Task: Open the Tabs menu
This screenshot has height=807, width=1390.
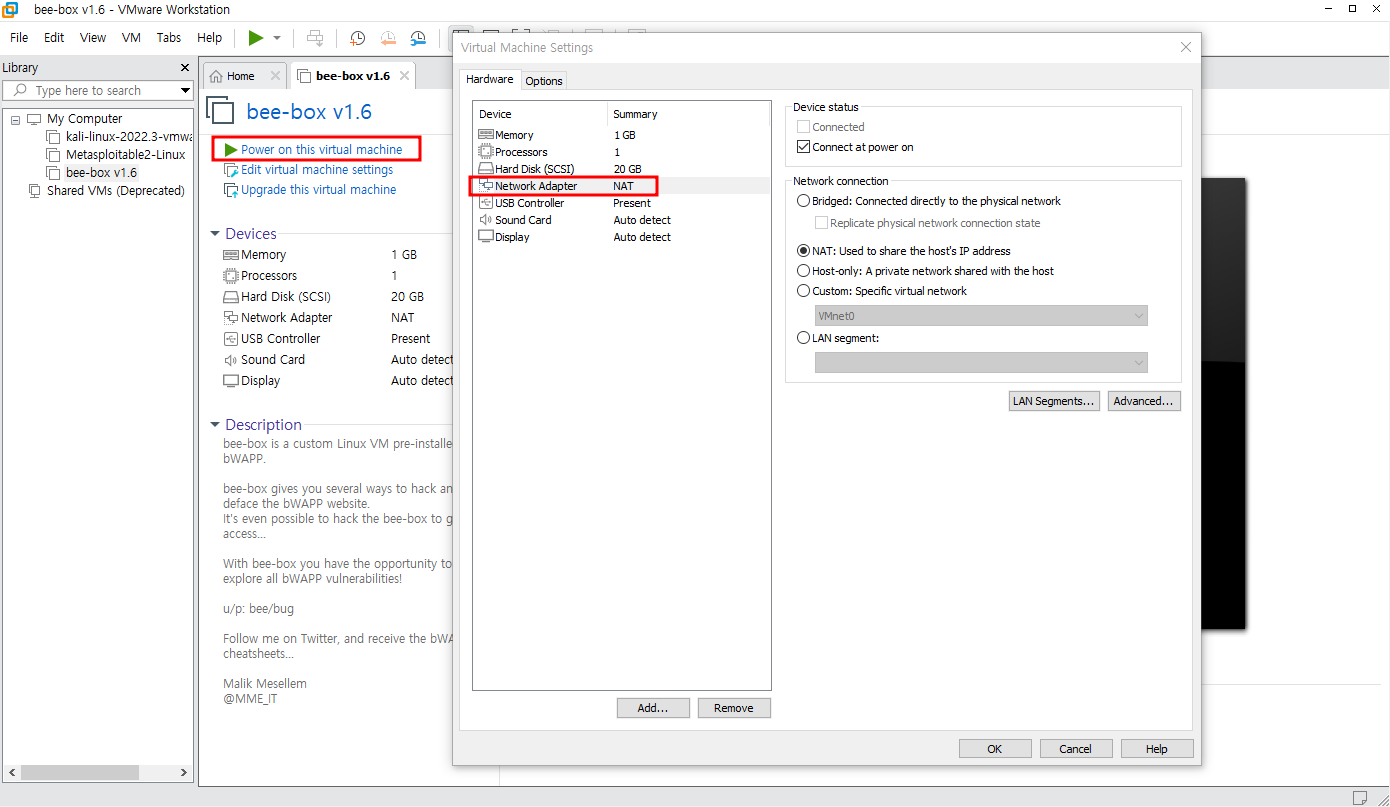Action: (x=169, y=37)
